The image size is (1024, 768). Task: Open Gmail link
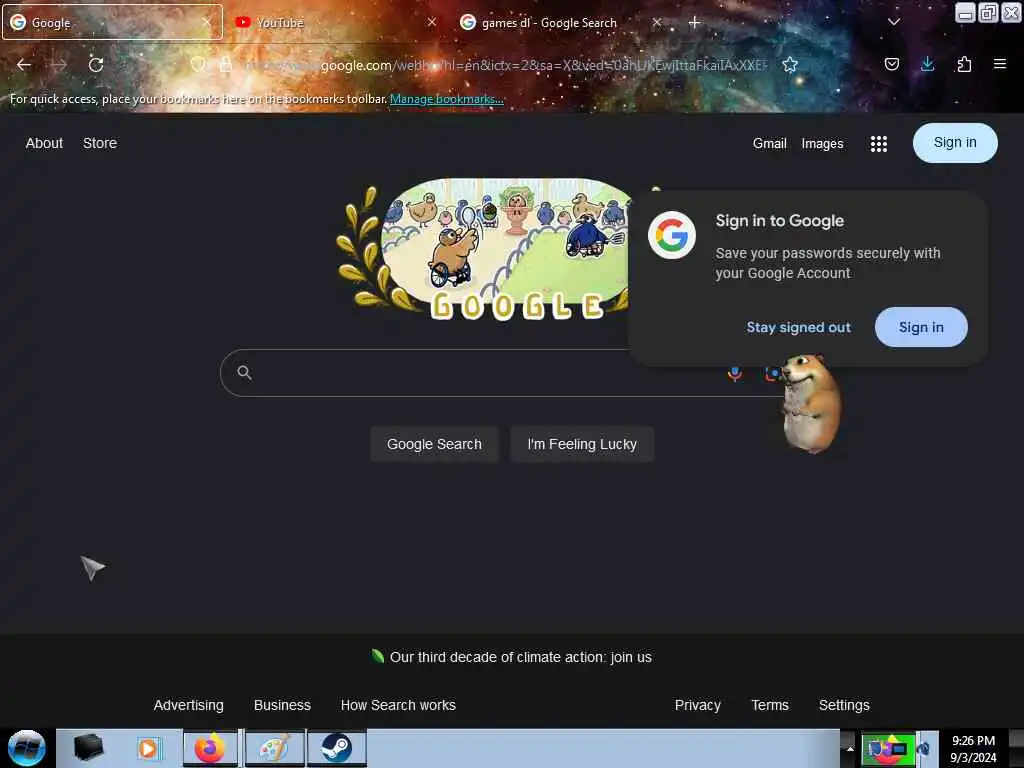click(769, 143)
